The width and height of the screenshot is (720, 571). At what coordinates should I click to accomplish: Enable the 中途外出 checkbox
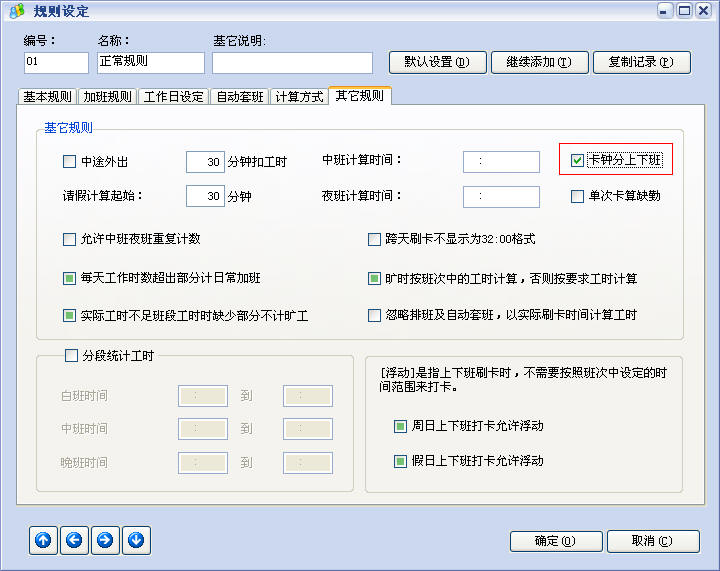70,161
